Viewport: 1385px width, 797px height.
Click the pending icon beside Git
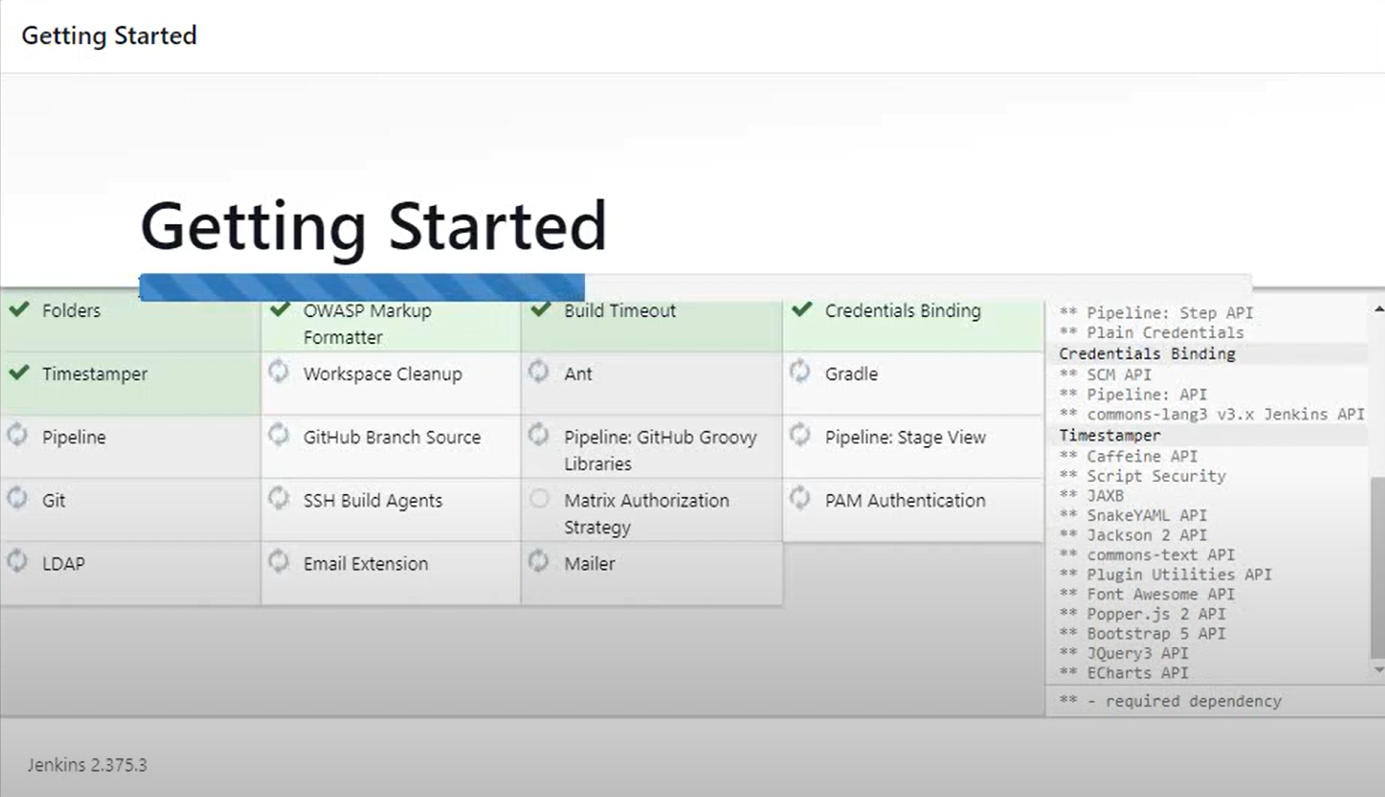pyautogui.click(x=17, y=498)
